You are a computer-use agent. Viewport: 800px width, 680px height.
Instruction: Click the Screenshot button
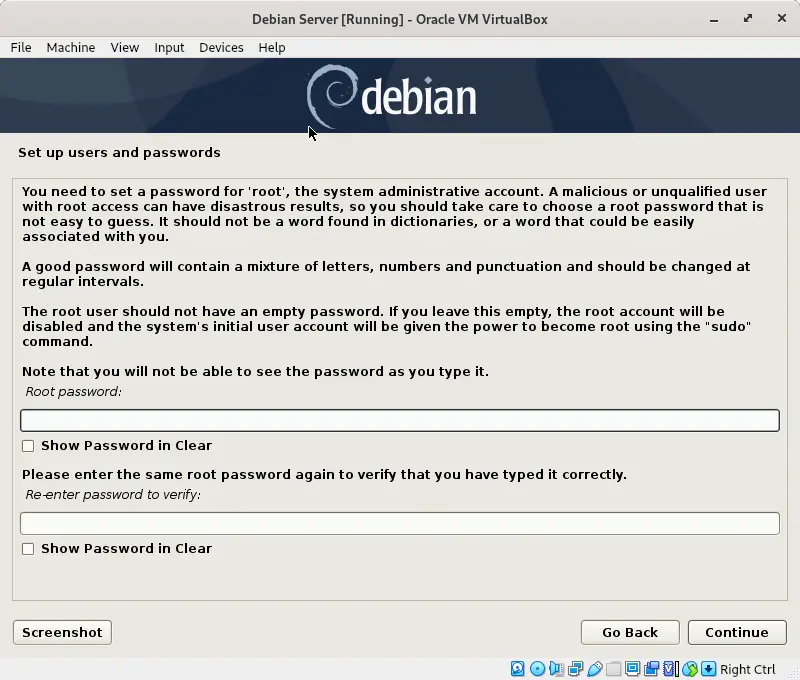click(62, 633)
